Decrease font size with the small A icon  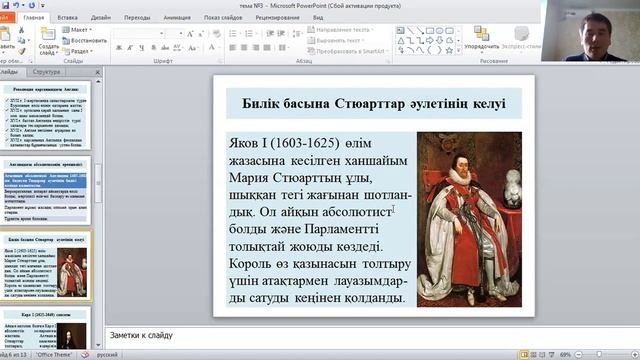[x=200, y=34]
